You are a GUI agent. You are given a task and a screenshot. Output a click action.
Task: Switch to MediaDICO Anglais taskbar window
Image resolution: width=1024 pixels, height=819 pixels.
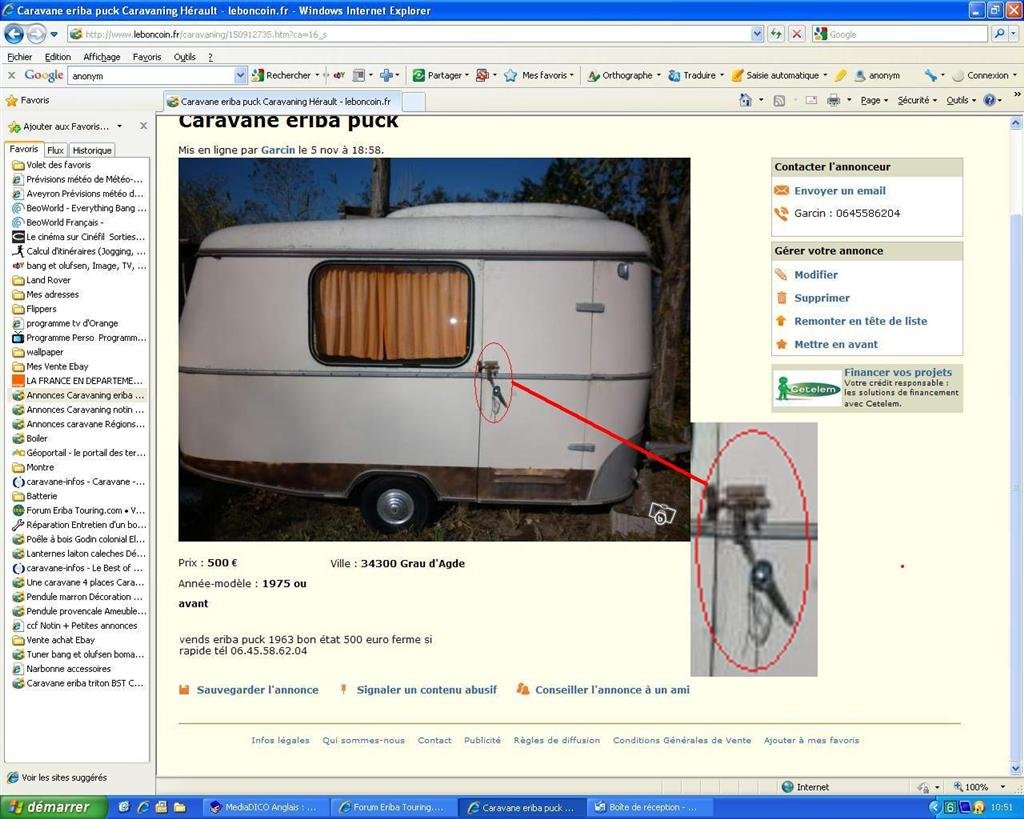click(x=263, y=807)
